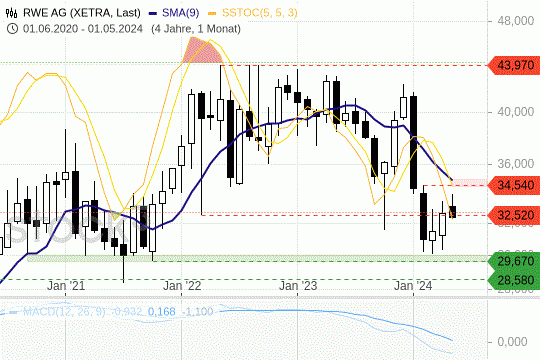Click the 48,000 y-axis label
540x360 pixels.
(516, 21)
